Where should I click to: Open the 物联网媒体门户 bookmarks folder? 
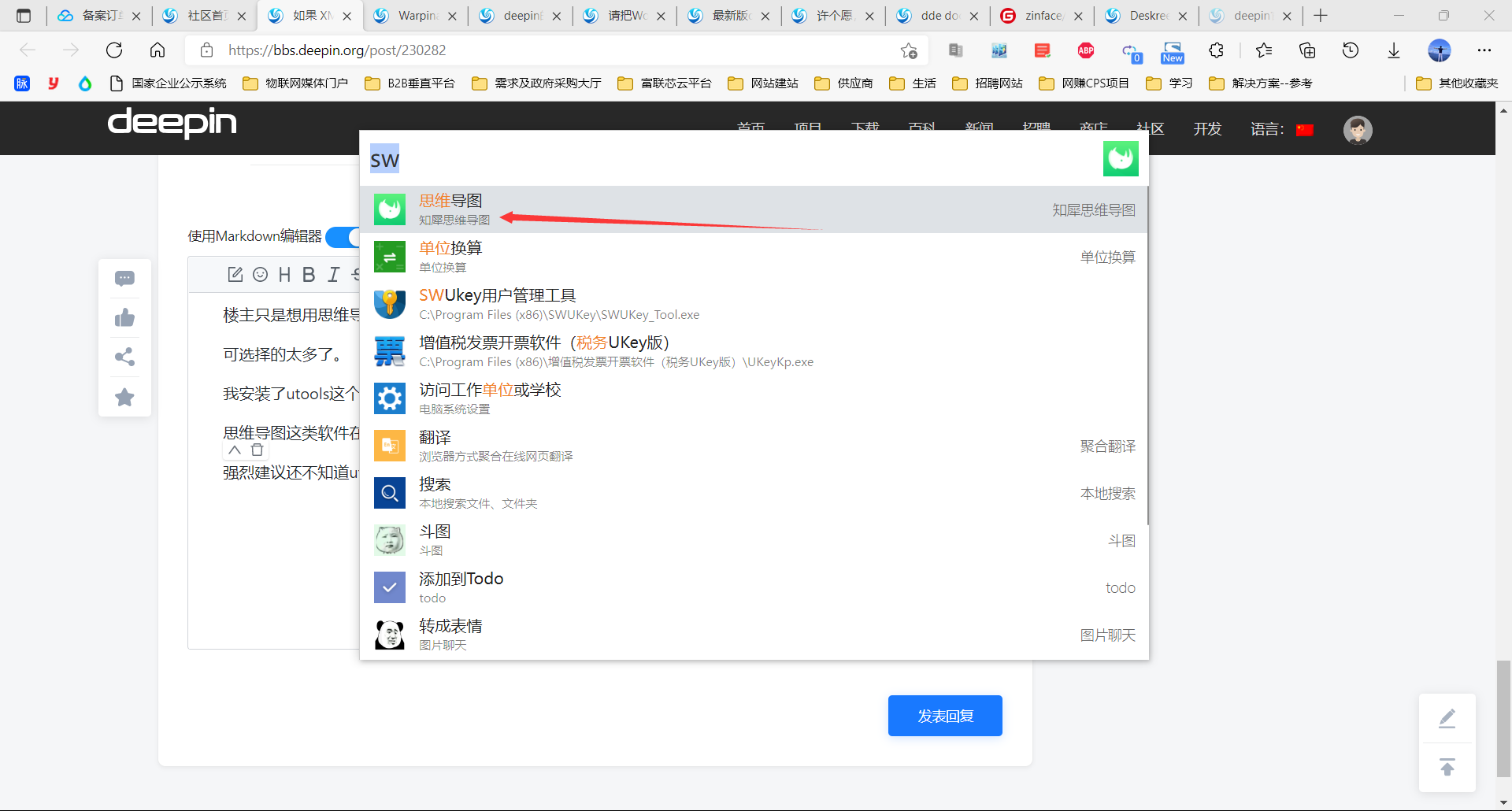pos(295,83)
